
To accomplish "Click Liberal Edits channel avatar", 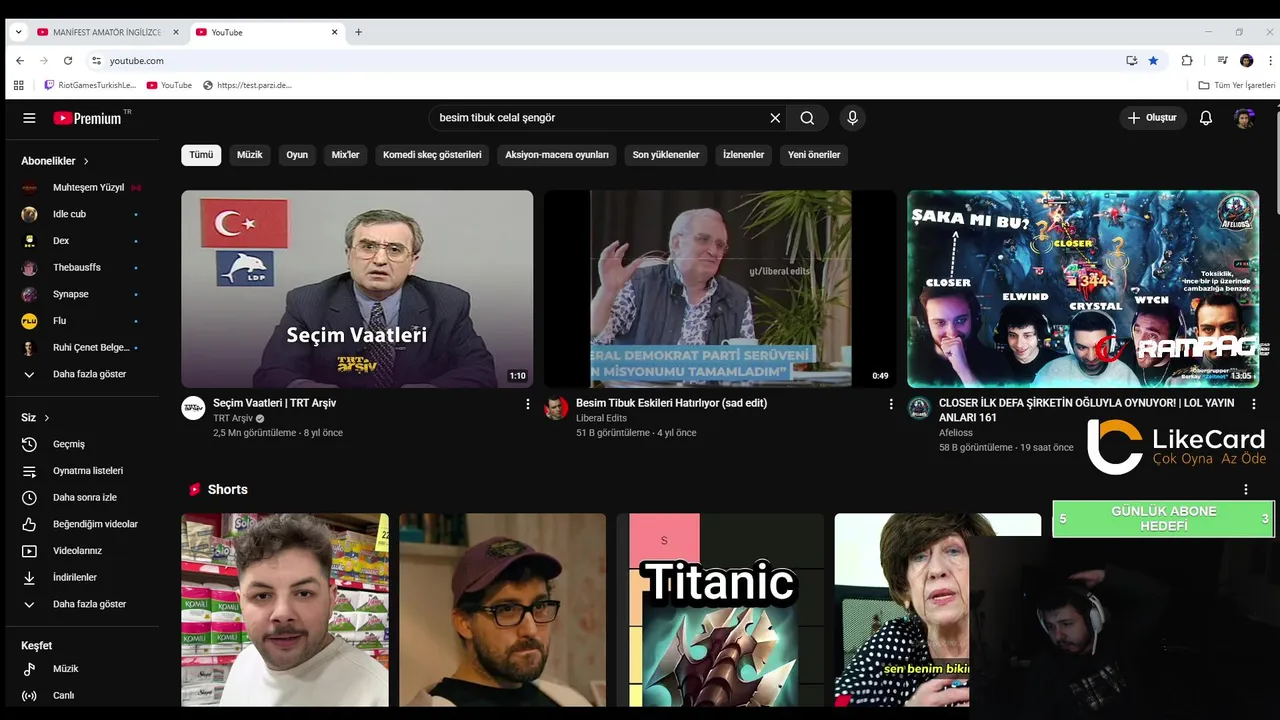I will tap(556, 408).
